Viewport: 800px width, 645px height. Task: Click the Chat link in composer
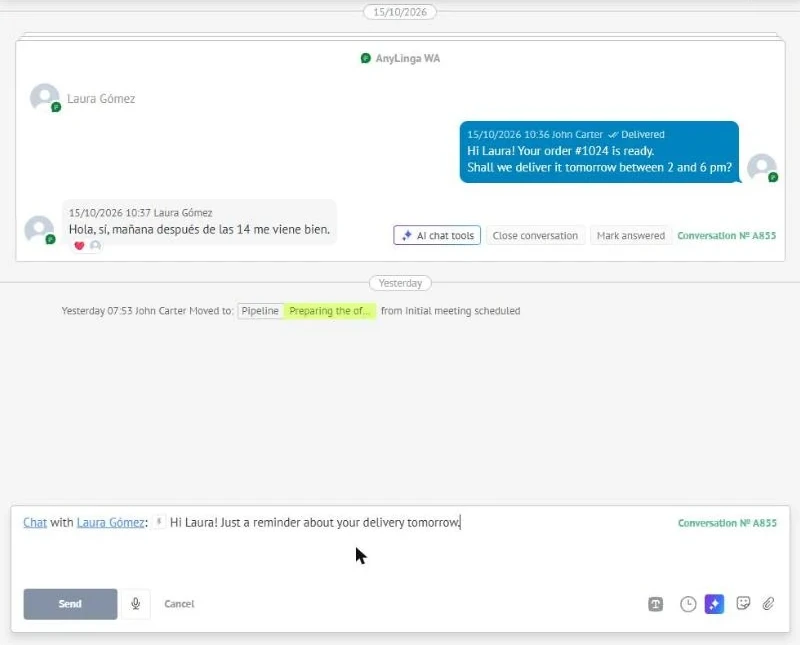35,523
